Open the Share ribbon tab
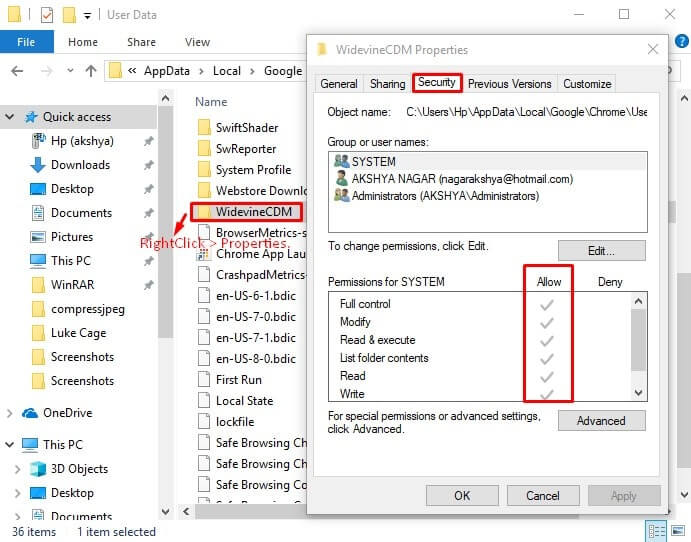Viewport: 691px width, 542px height. tap(141, 42)
